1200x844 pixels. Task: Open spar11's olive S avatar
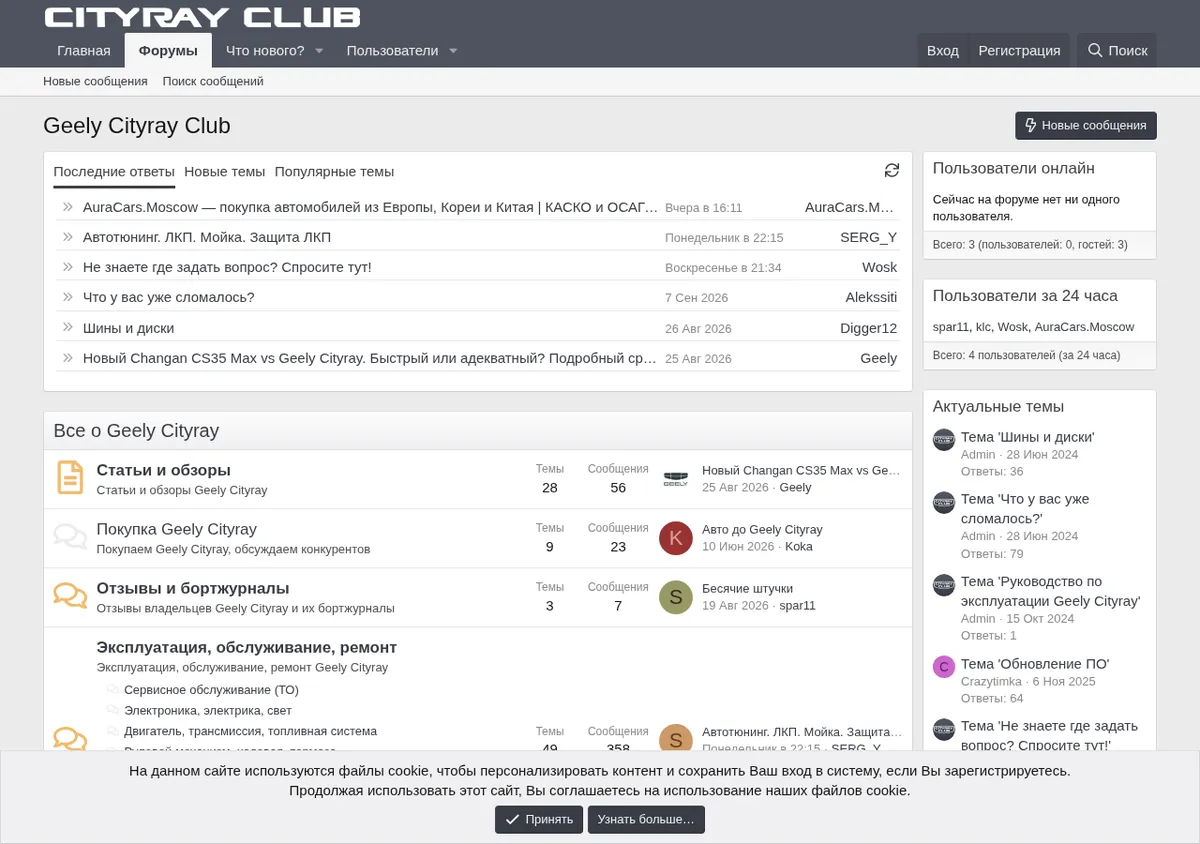pyautogui.click(x=676, y=597)
